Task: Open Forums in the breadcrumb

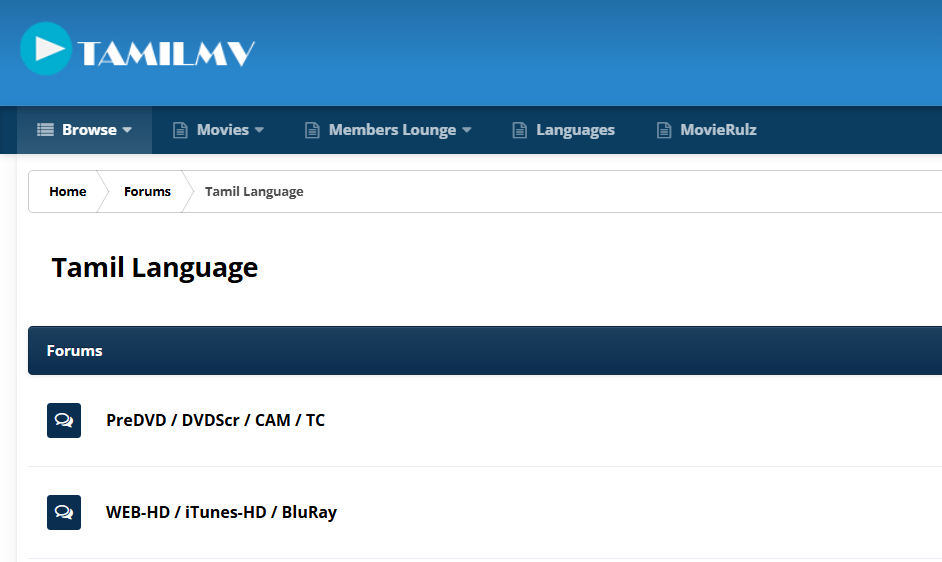Action: (147, 192)
